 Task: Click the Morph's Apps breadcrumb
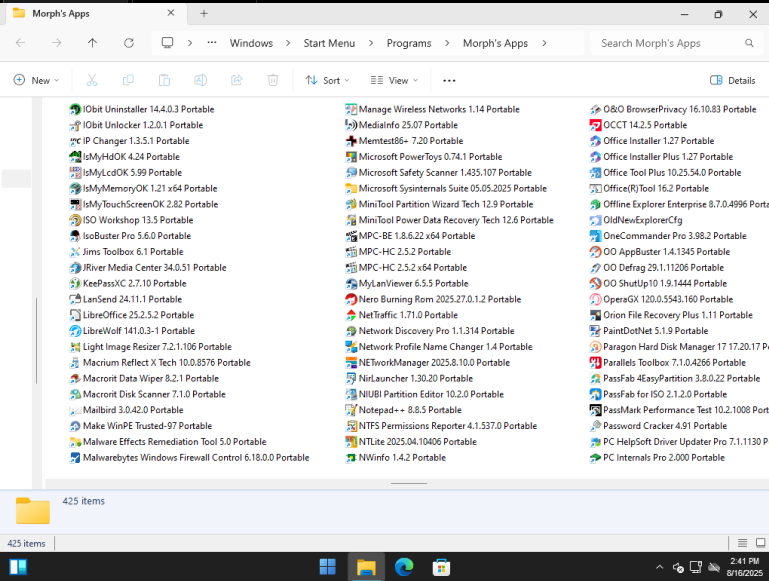pos(495,43)
